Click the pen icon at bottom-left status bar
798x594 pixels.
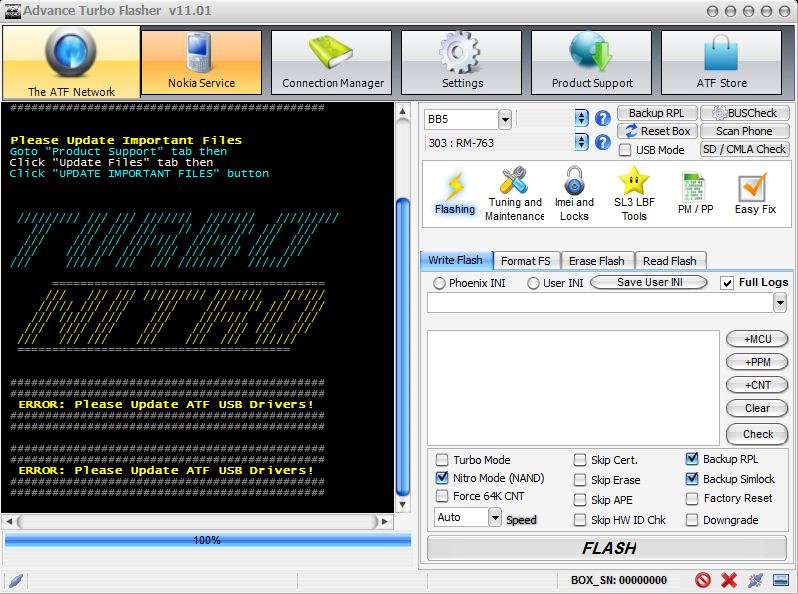click(x=16, y=580)
